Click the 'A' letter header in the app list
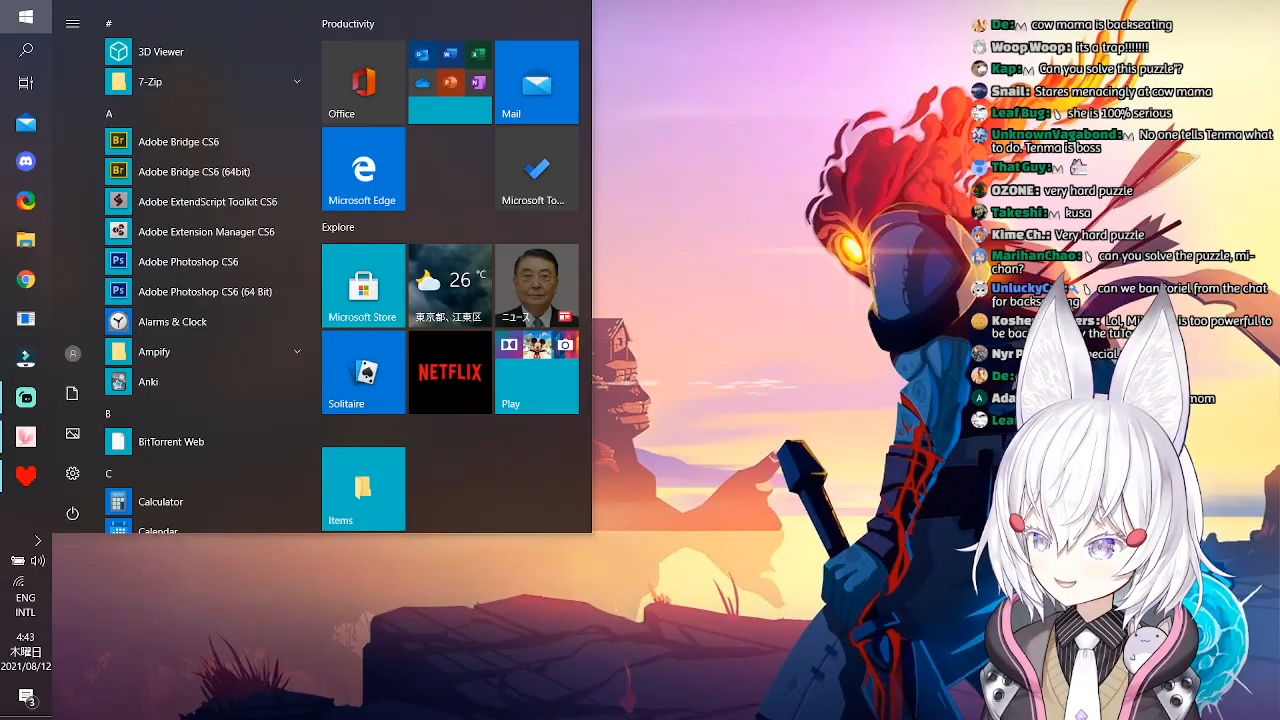This screenshot has width=1280, height=720. (109, 114)
